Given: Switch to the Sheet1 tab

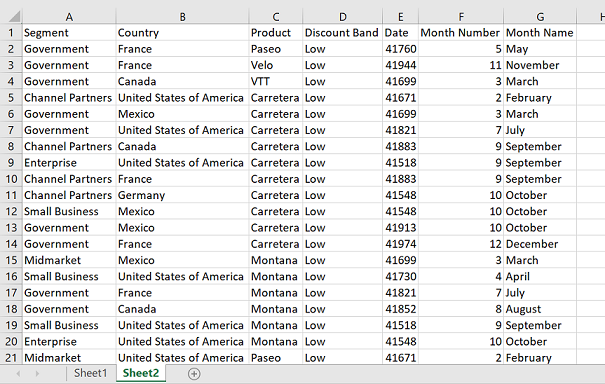Looking at the screenshot, I should (x=90, y=373).
